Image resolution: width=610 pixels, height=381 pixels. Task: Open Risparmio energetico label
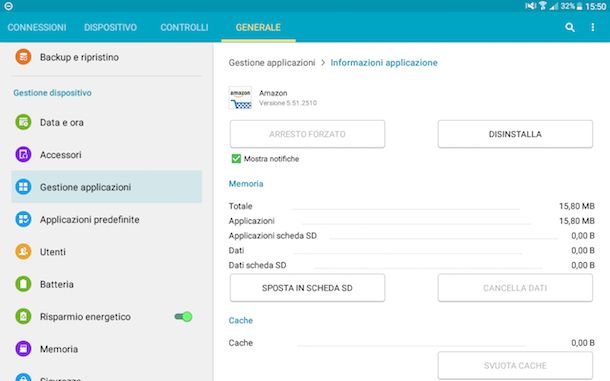click(85, 317)
